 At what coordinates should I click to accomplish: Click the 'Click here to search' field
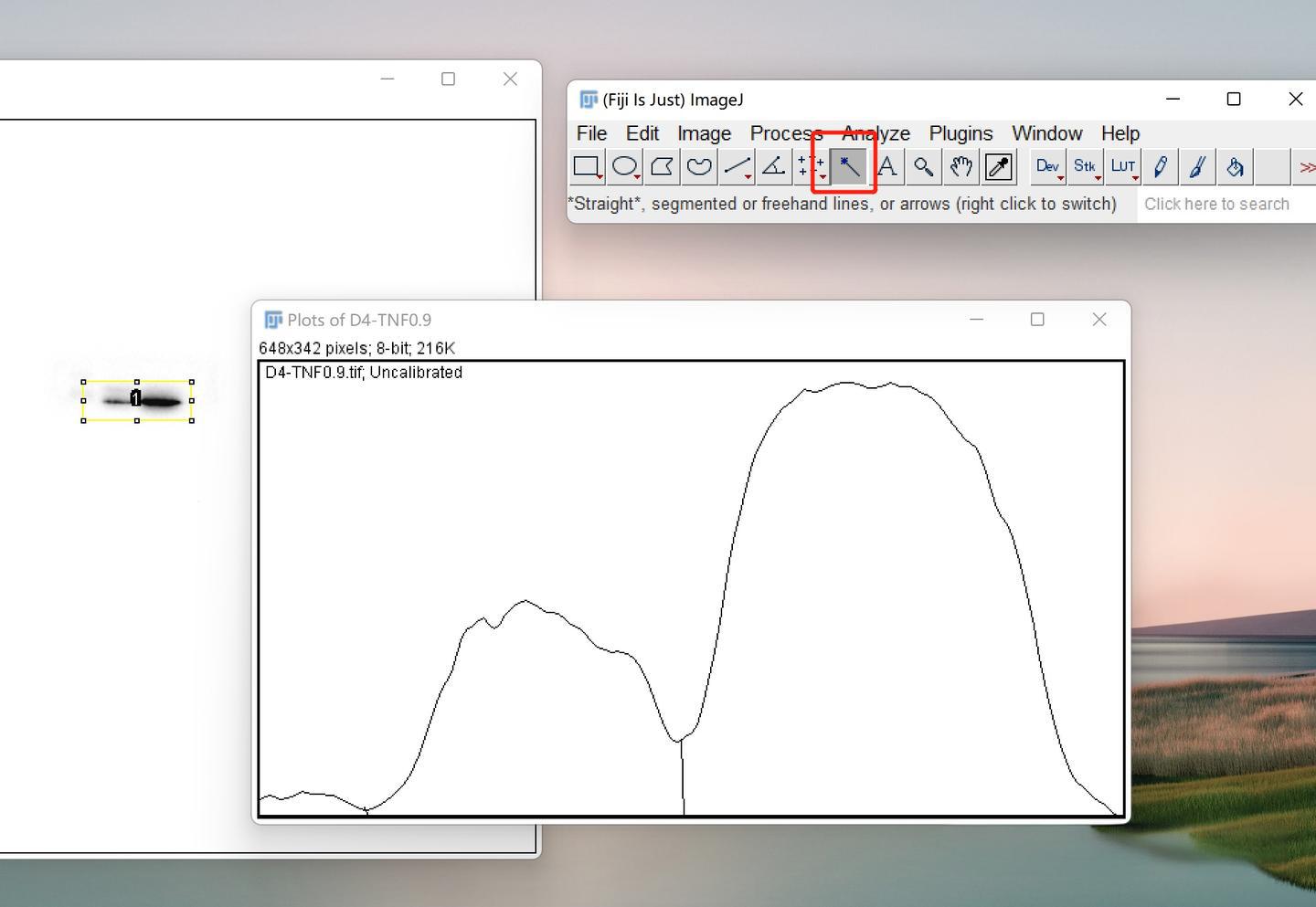1216,205
